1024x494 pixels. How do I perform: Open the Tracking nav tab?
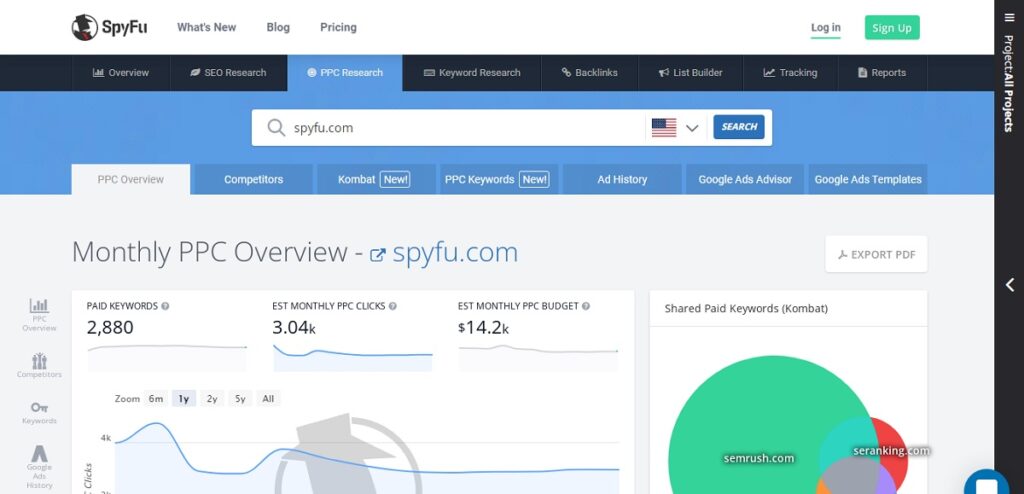pyautogui.click(x=790, y=73)
